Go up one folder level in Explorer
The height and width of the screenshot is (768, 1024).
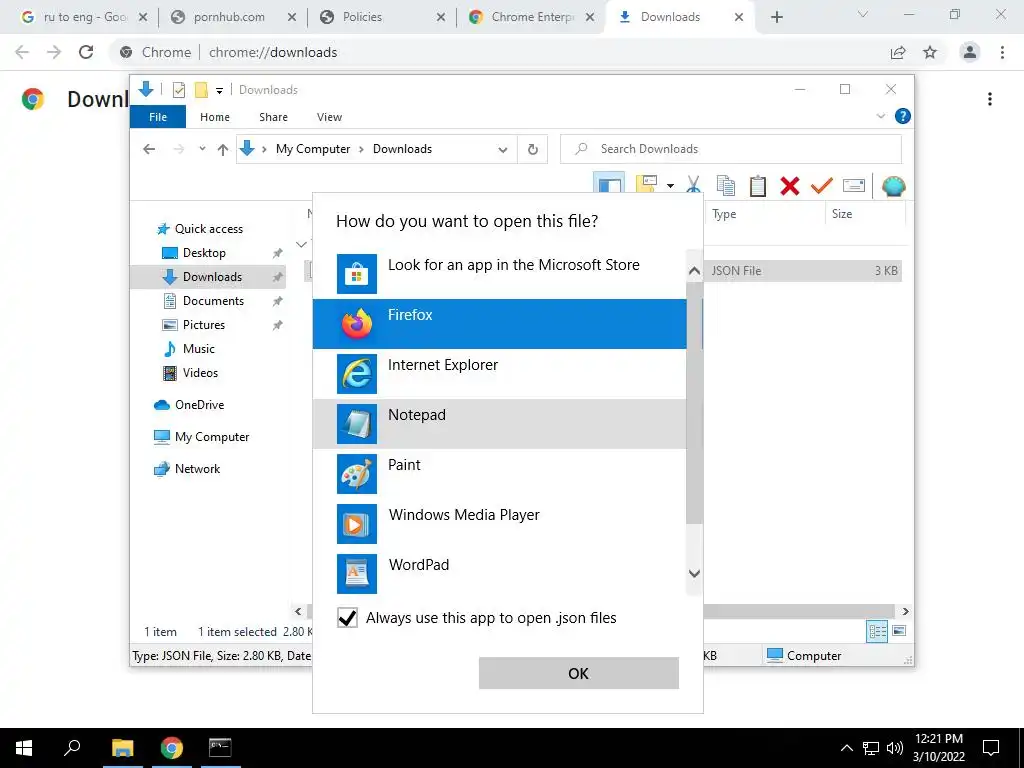(223, 150)
